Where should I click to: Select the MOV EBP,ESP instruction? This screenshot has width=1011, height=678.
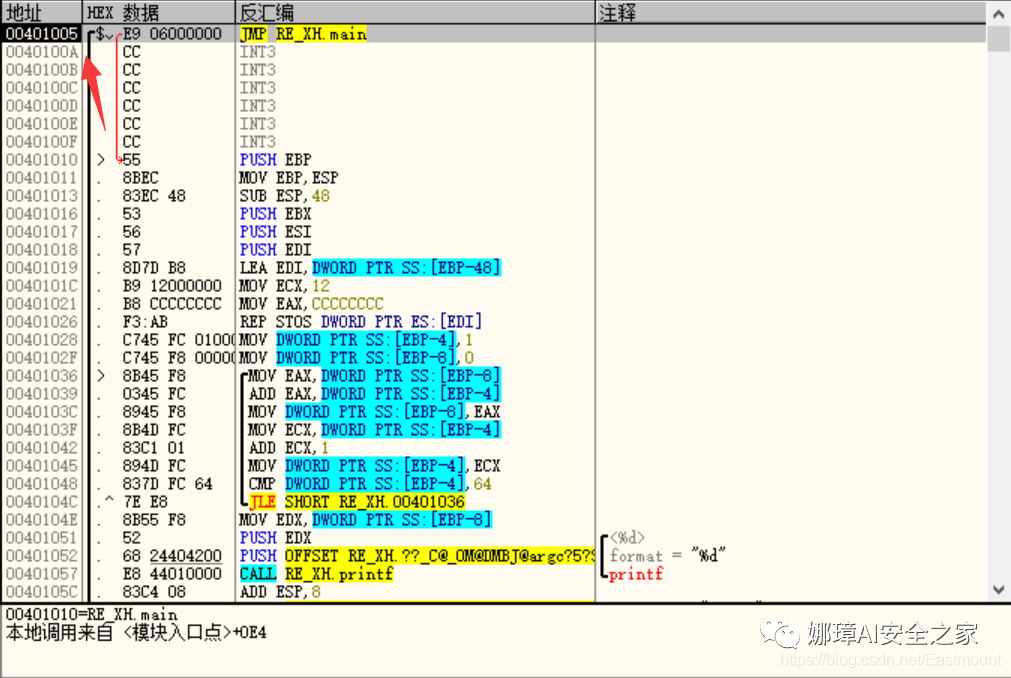point(289,178)
